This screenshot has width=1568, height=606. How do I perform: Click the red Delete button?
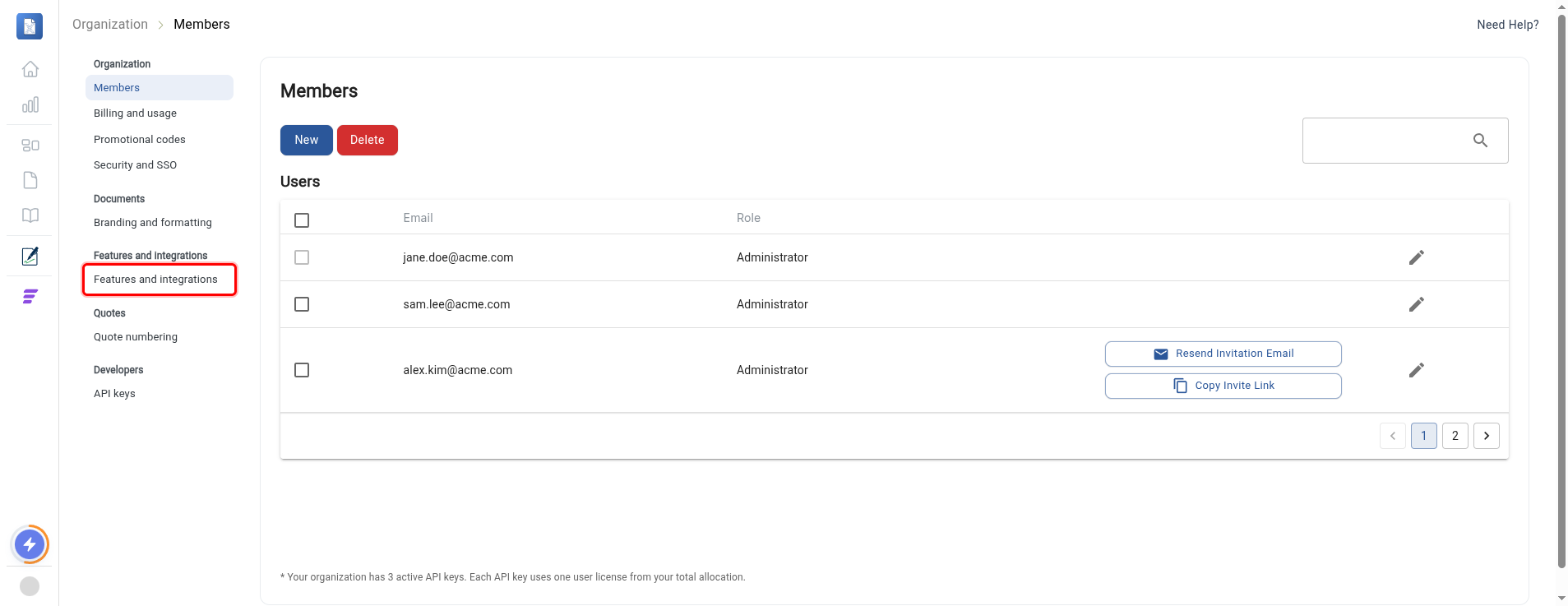tap(368, 140)
